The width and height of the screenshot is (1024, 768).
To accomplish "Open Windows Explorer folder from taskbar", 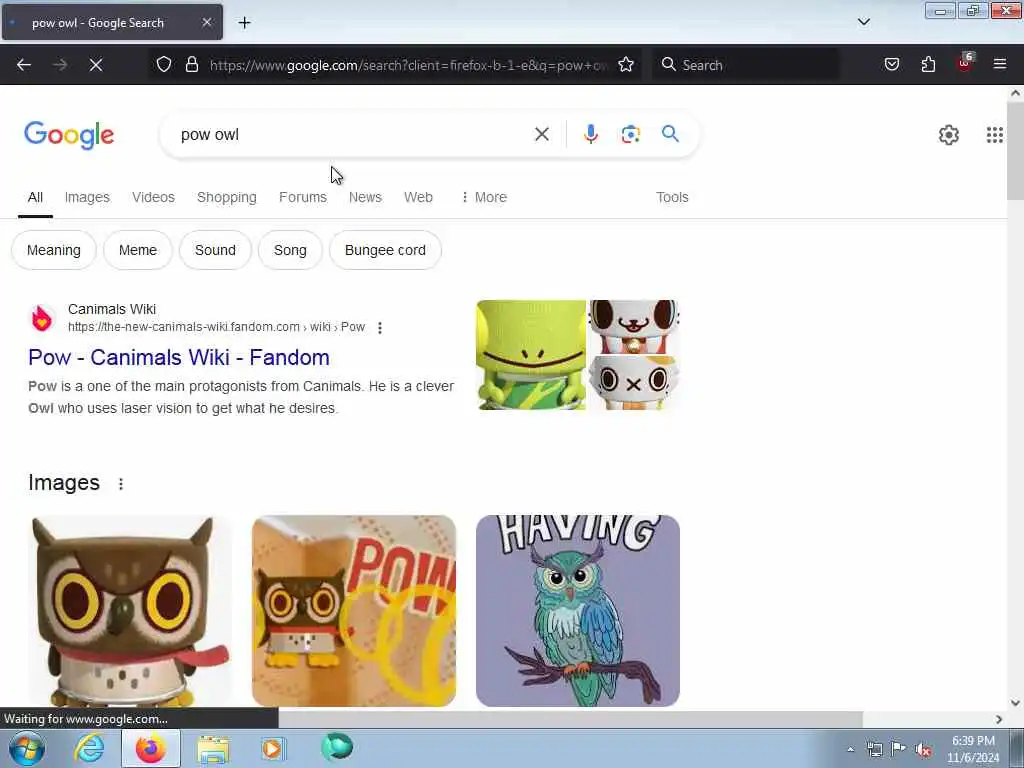I will [213, 749].
